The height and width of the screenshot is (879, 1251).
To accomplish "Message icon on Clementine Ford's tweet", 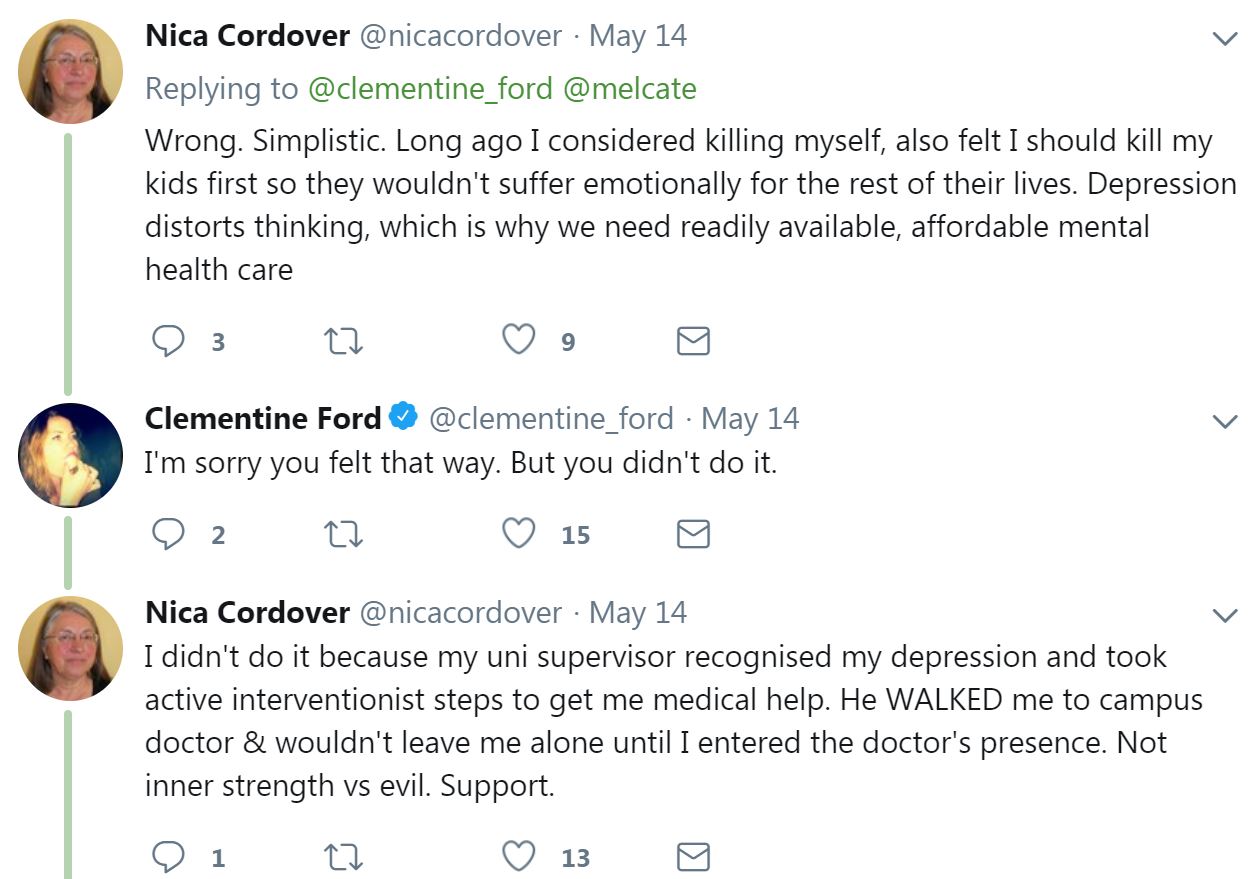I will (x=693, y=535).
